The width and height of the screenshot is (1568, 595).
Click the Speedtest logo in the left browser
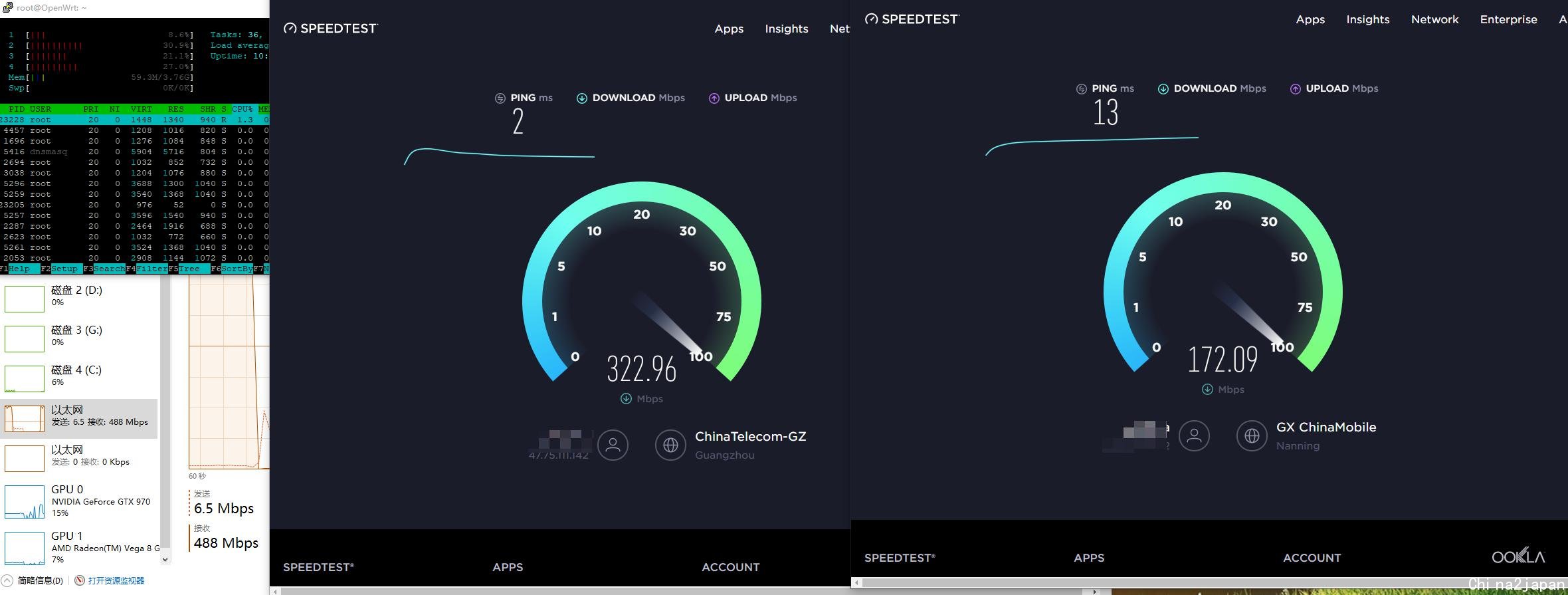point(331,28)
